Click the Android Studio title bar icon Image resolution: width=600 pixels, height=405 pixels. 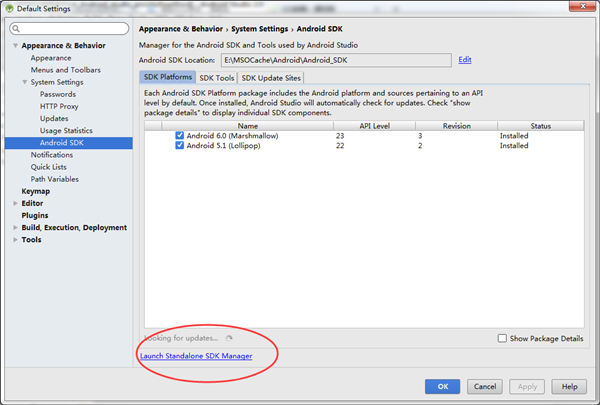point(9,8)
